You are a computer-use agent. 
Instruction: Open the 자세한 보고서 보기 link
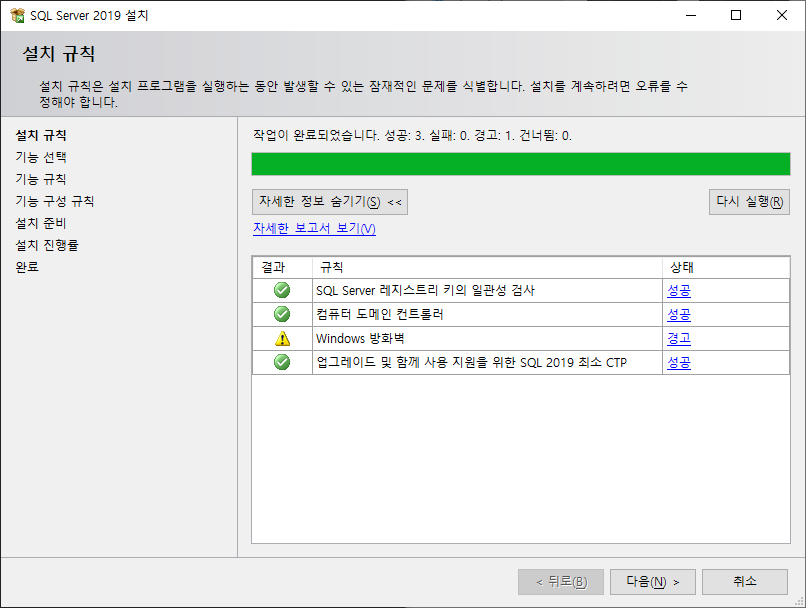[x=314, y=228]
